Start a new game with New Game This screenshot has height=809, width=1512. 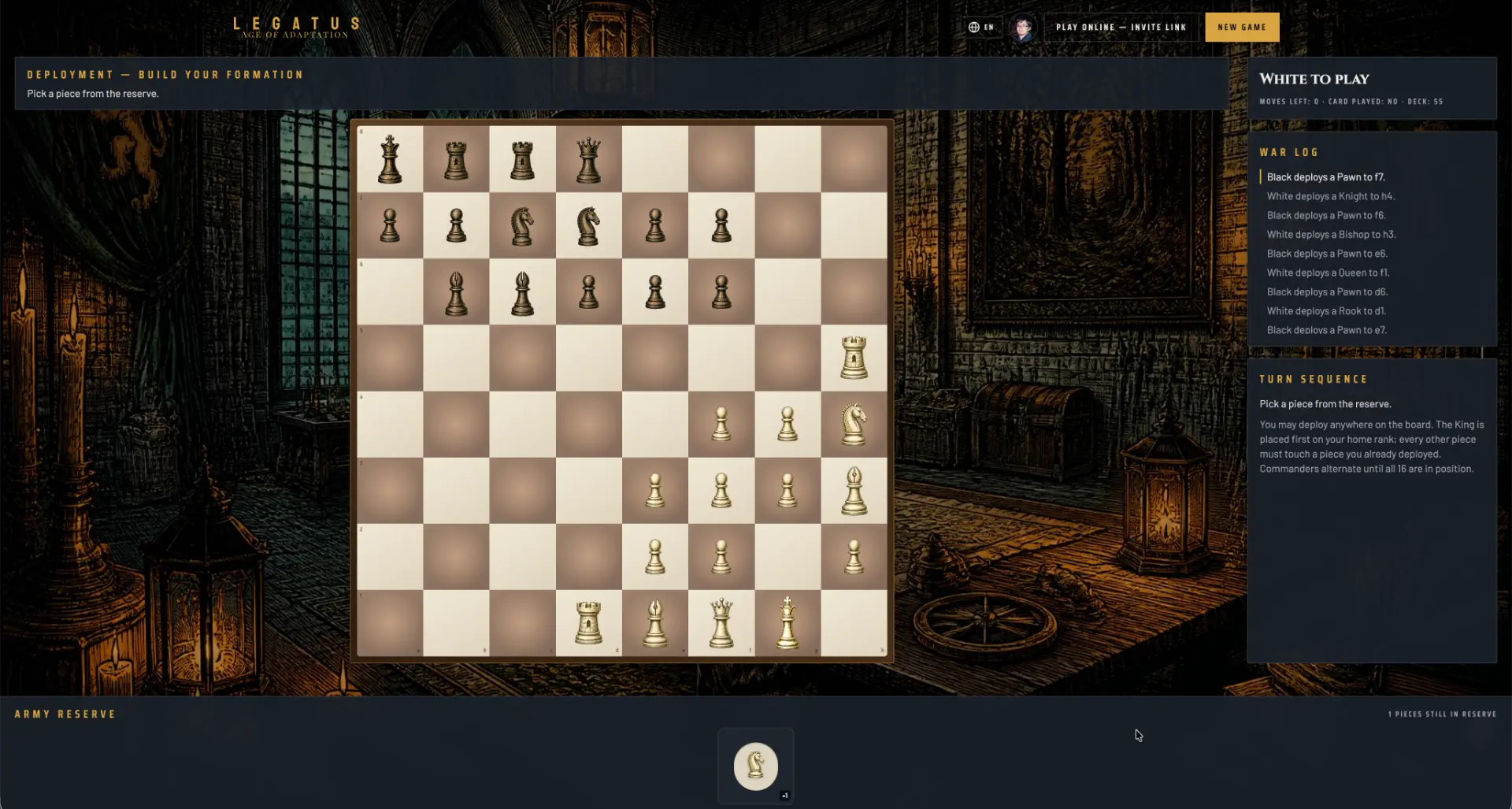pyautogui.click(x=1242, y=27)
